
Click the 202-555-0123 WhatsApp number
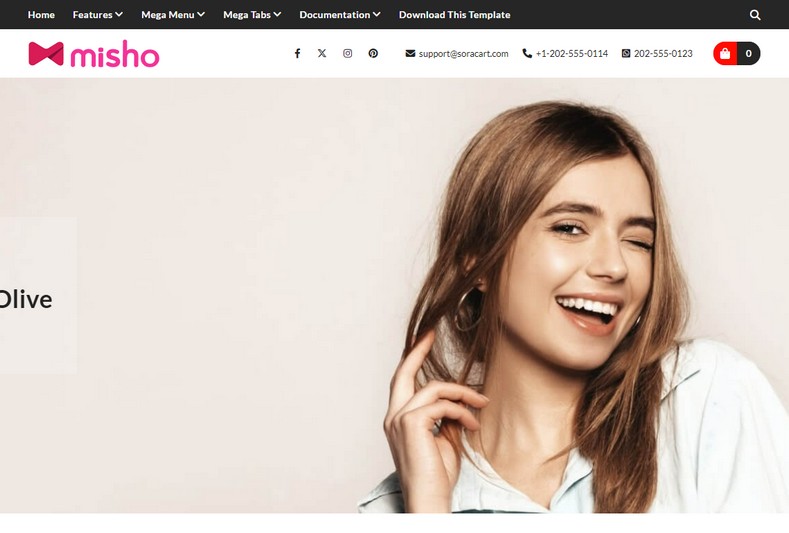point(663,53)
